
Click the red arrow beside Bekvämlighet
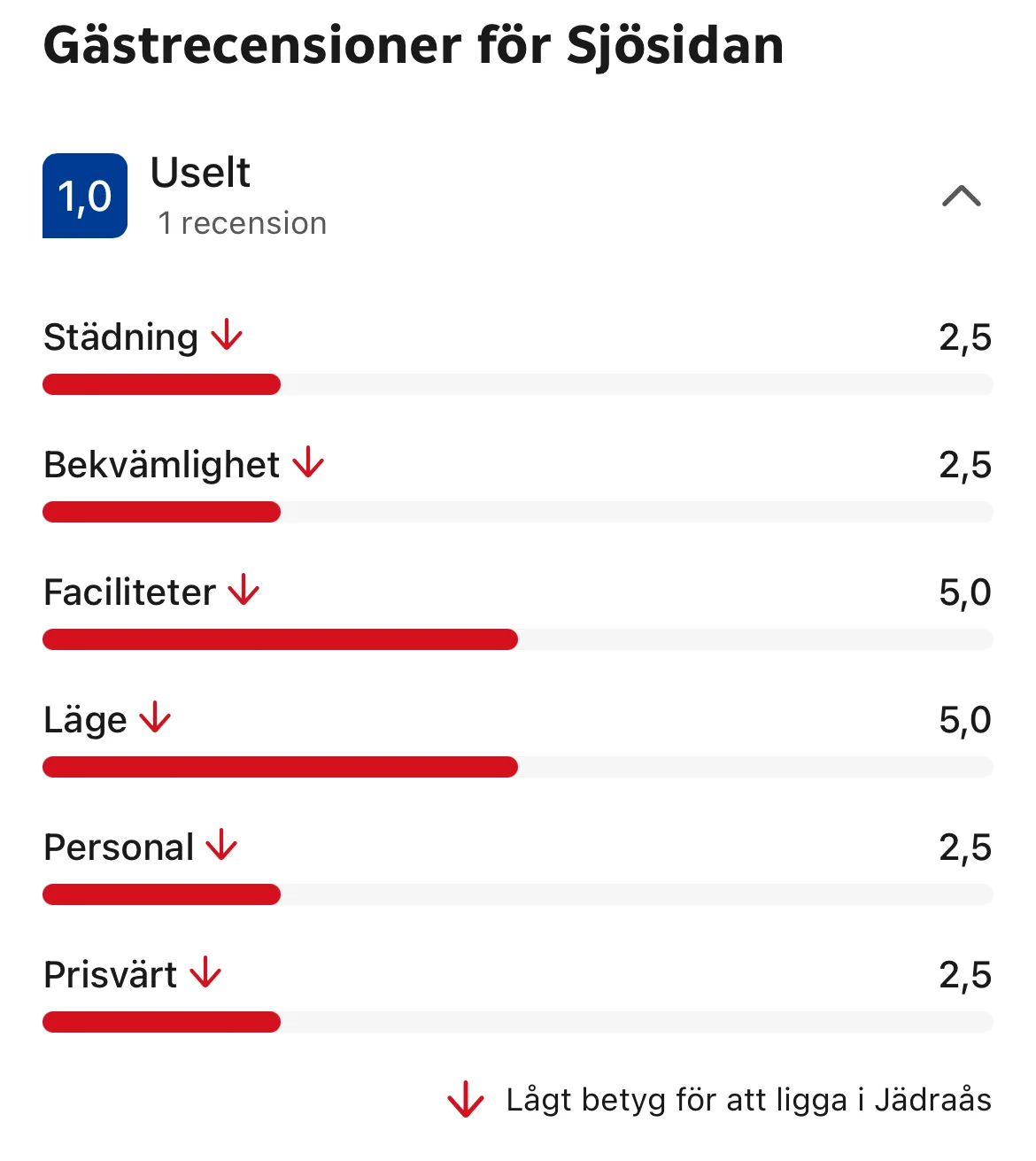pos(308,463)
